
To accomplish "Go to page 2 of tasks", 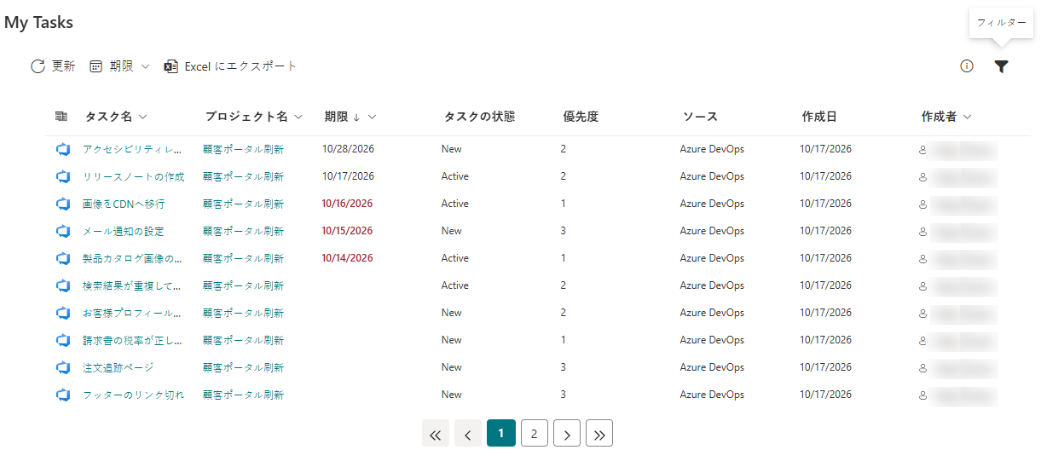I will click(x=534, y=434).
